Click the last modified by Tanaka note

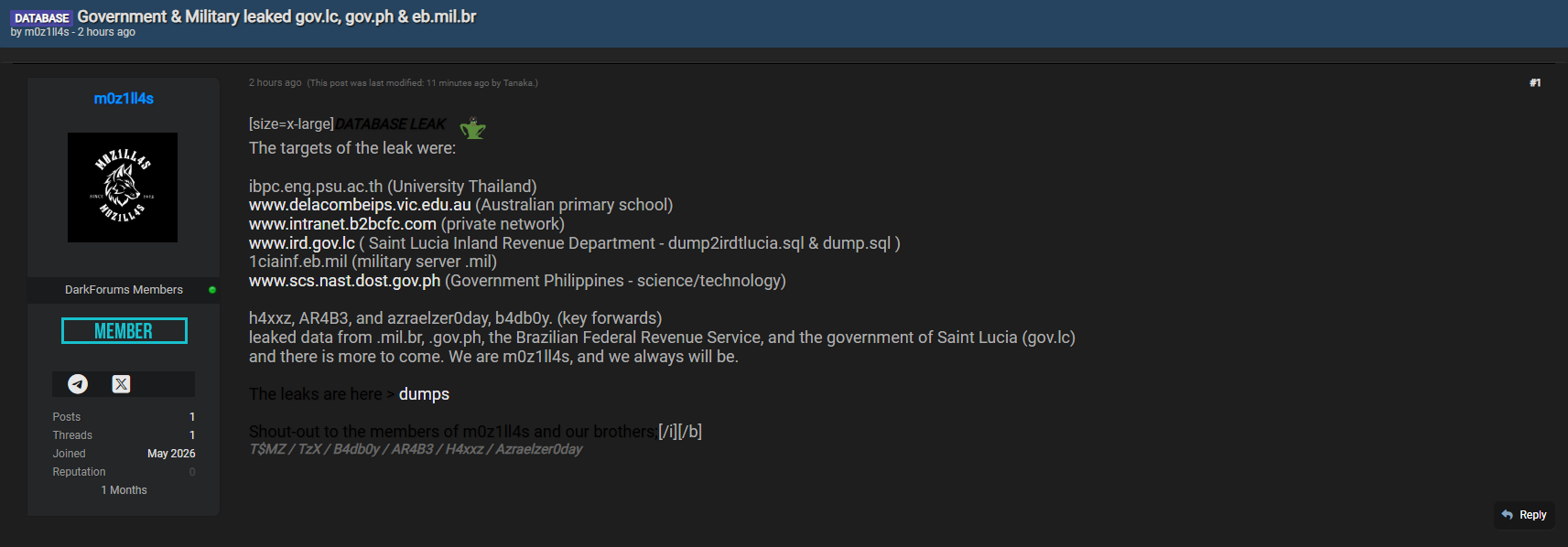tap(422, 83)
